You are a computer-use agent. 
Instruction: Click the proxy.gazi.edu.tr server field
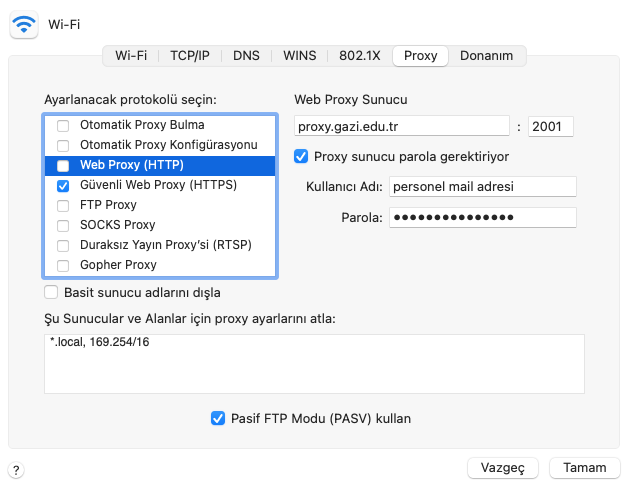(402, 126)
